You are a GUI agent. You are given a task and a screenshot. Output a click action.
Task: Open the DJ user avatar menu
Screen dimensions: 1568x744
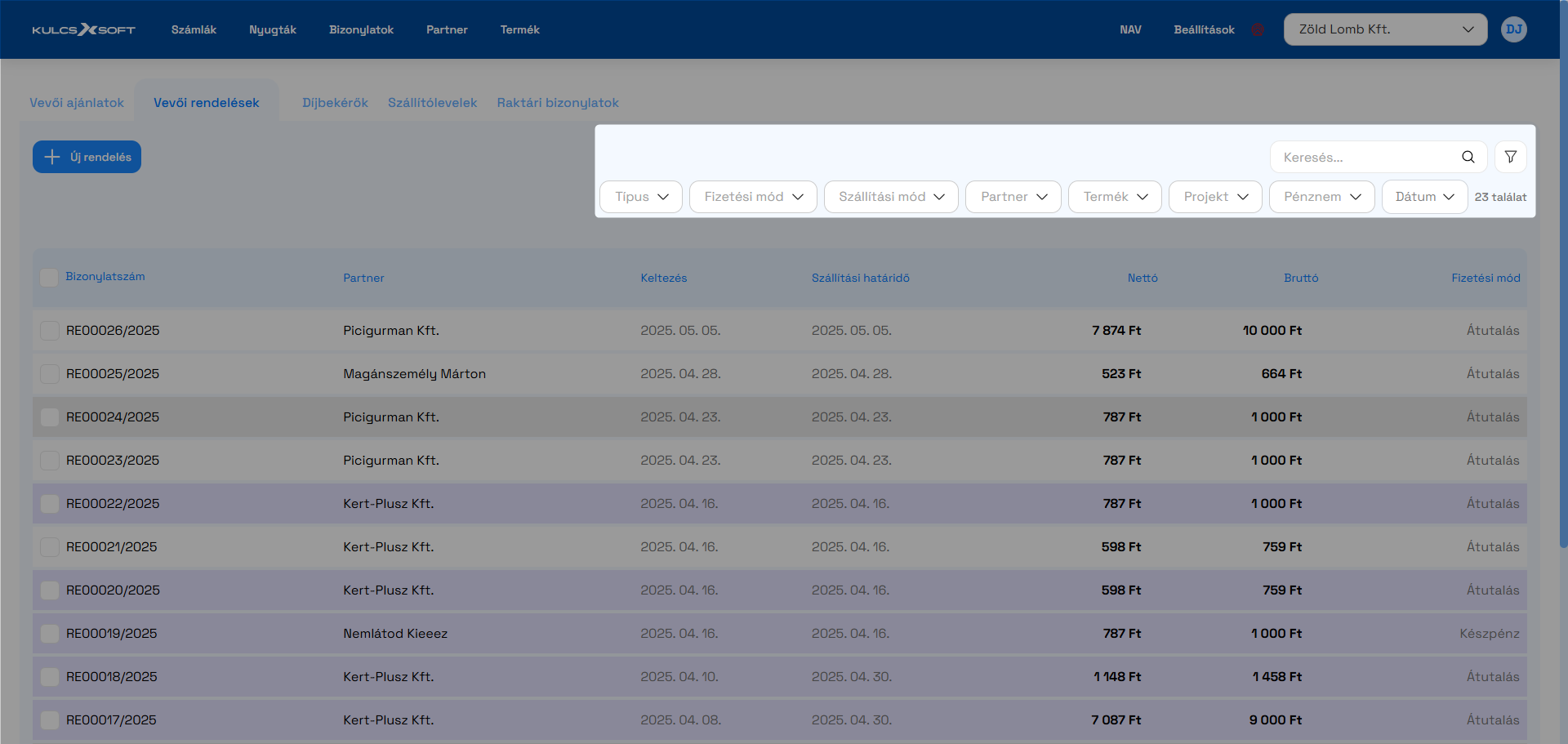1513,29
